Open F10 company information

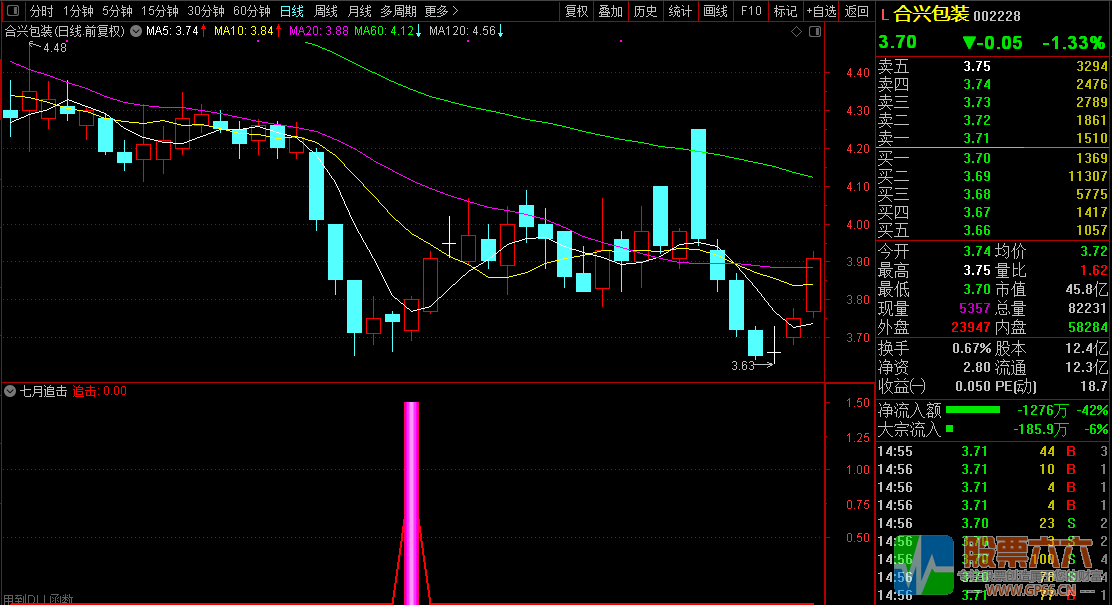[x=750, y=12]
